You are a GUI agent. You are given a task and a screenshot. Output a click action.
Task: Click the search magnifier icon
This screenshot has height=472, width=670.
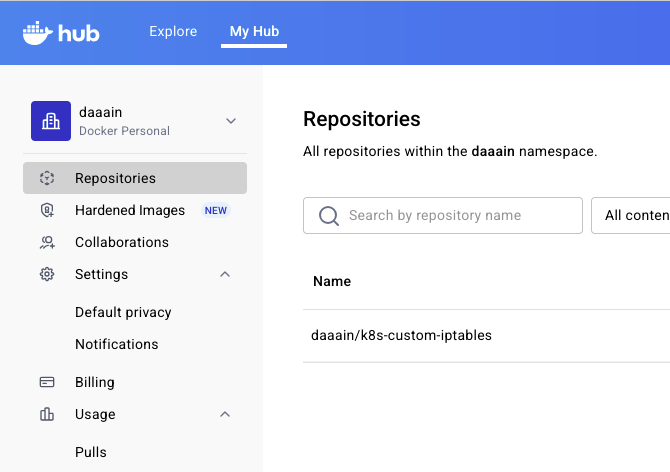(328, 216)
